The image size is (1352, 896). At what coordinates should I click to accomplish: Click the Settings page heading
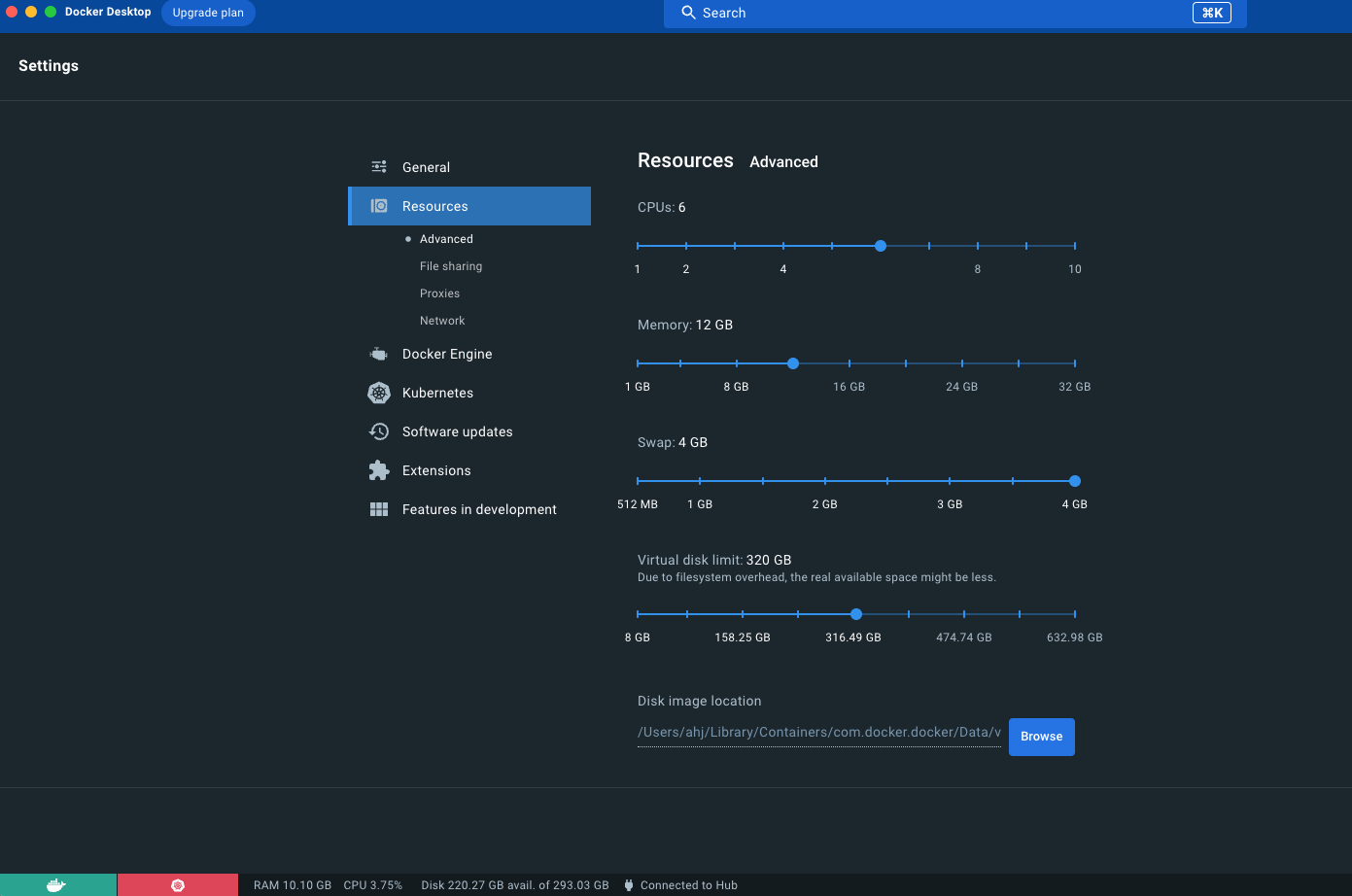click(49, 66)
